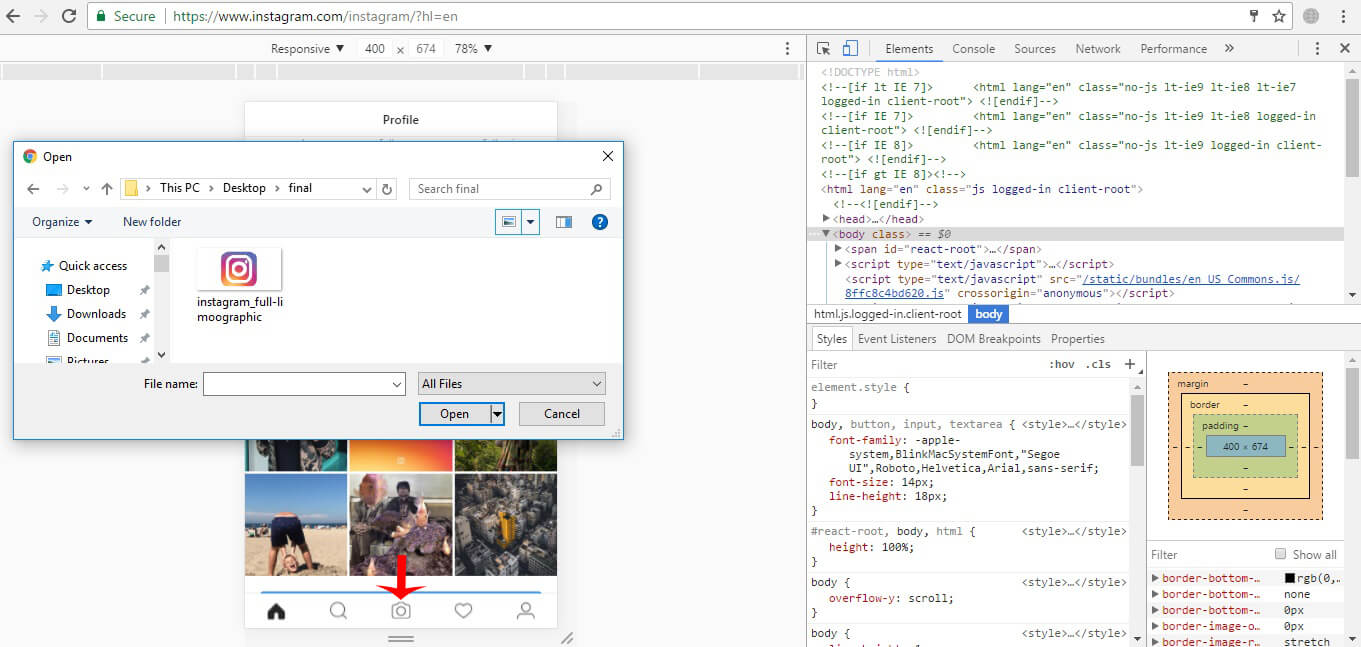Open the view options dropdown arrow
Image resolution: width=1361 pixels, height=647 pixels.
coord(531,222)
